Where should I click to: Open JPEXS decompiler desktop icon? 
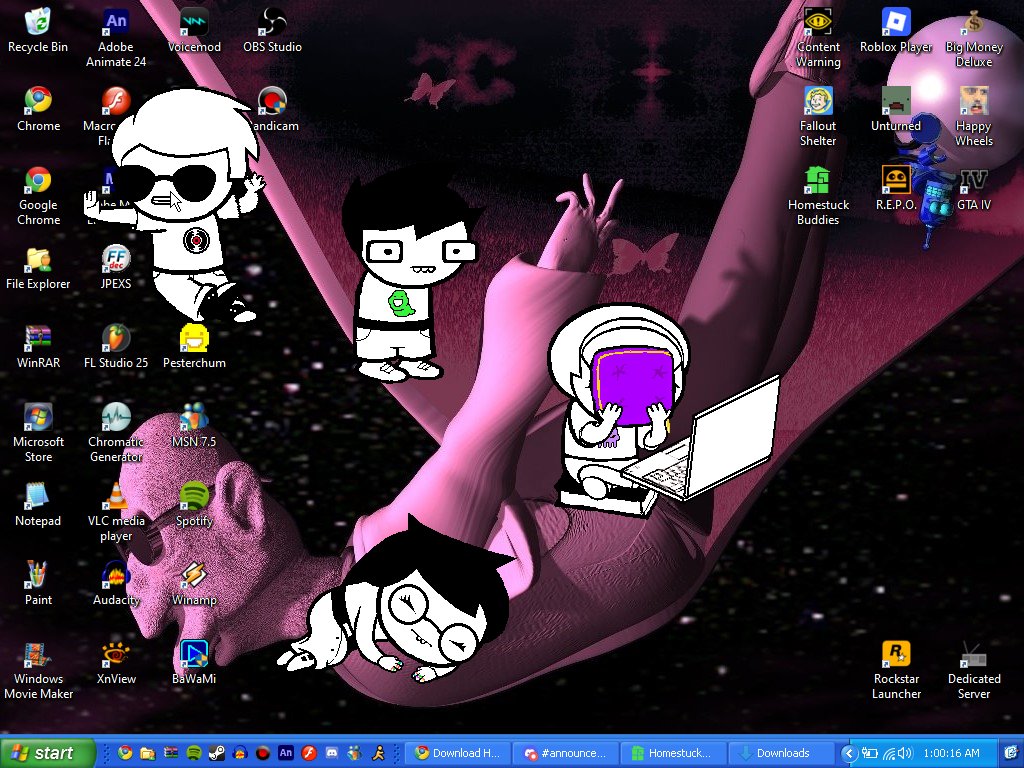116,267
